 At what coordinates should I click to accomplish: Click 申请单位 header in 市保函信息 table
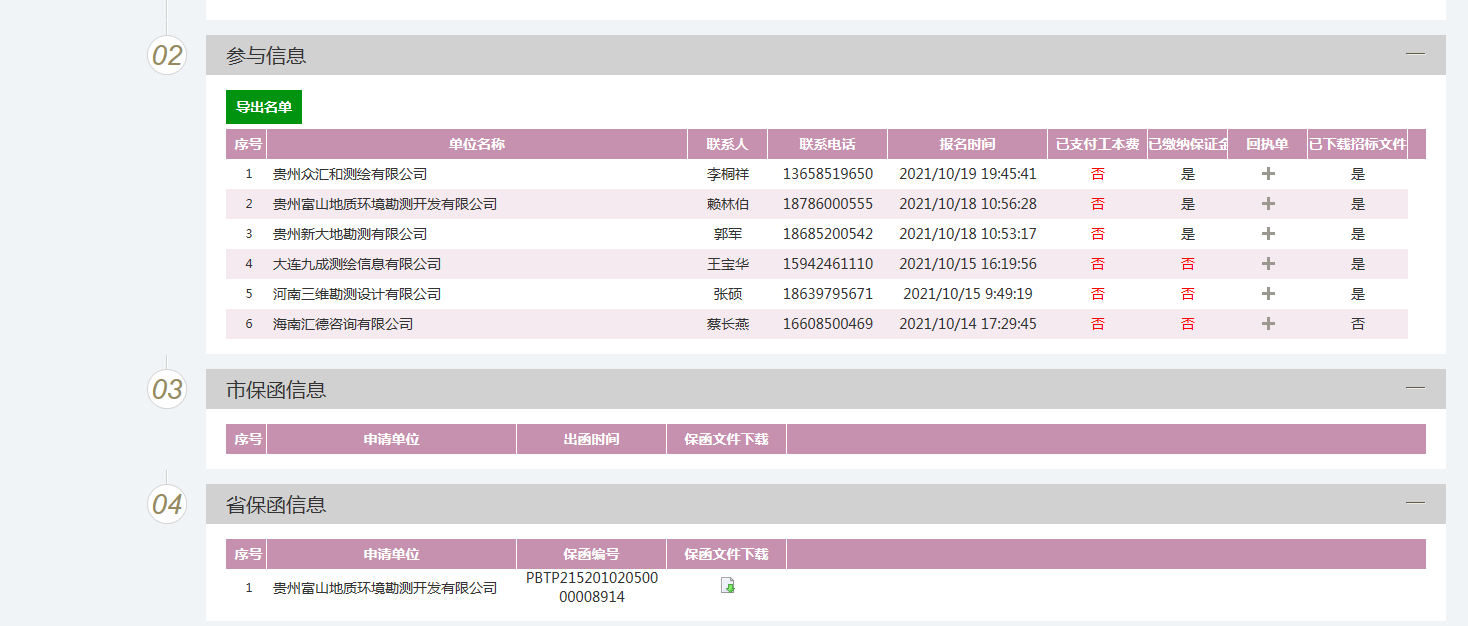point(391,439)
